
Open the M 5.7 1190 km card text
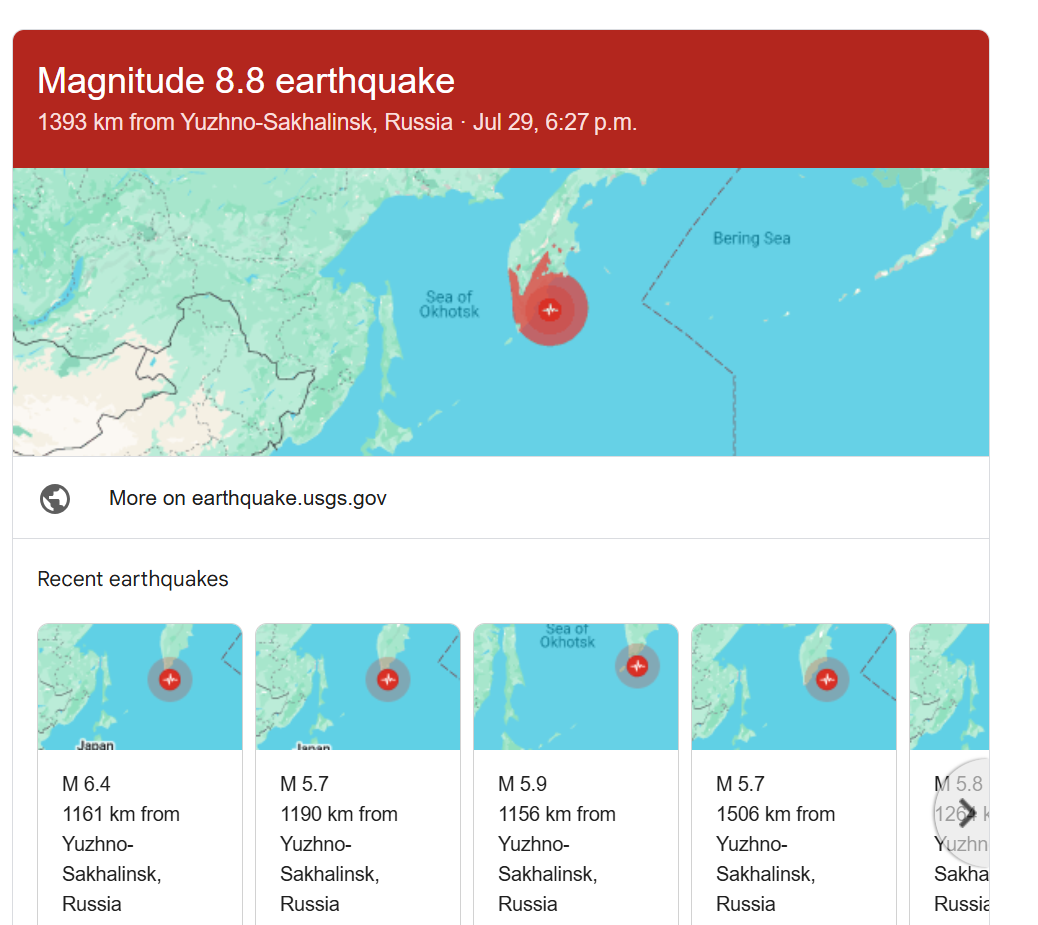(x=338, y=843)
